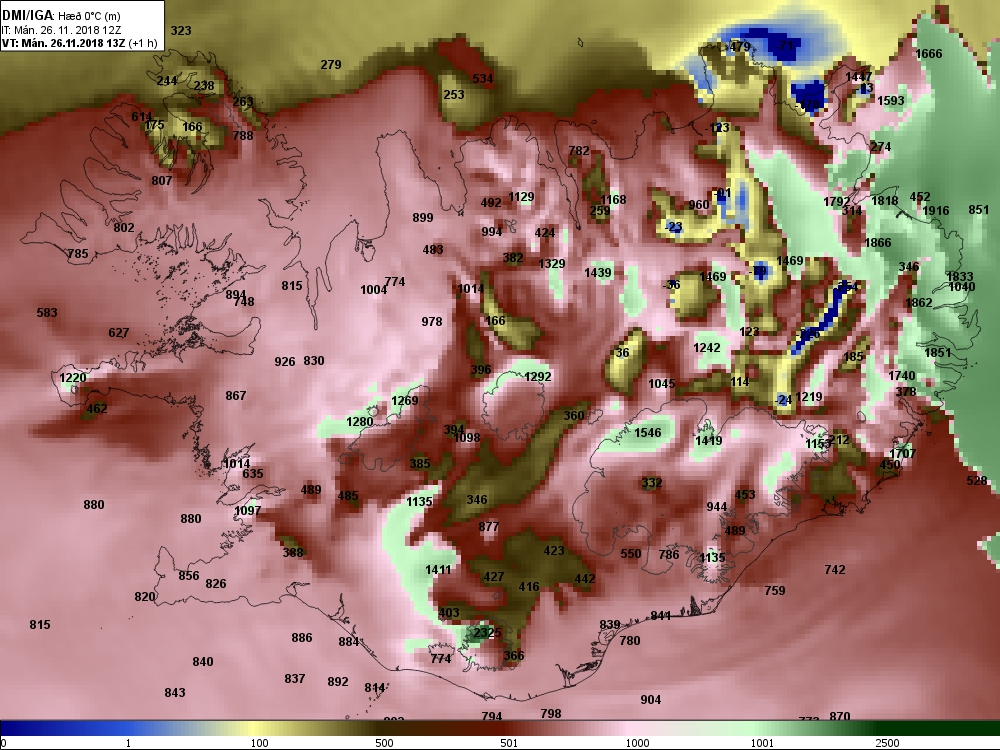Click the '501' label on the color scale

click(x=509, y=743)
